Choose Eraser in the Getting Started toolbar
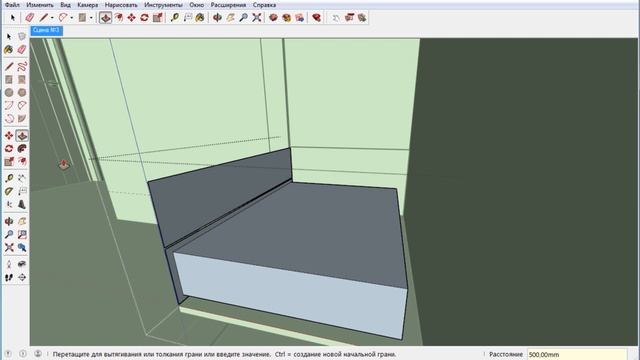 coord(29,18)
